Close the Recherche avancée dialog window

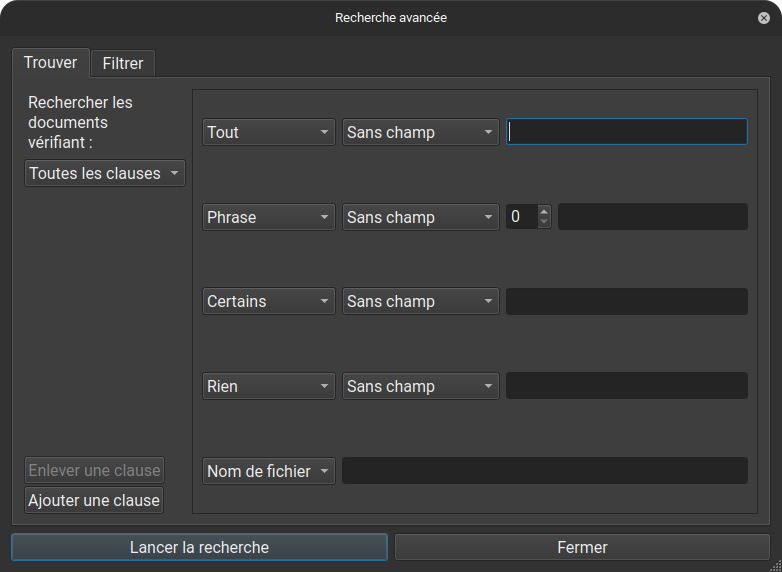coord(764,18)
